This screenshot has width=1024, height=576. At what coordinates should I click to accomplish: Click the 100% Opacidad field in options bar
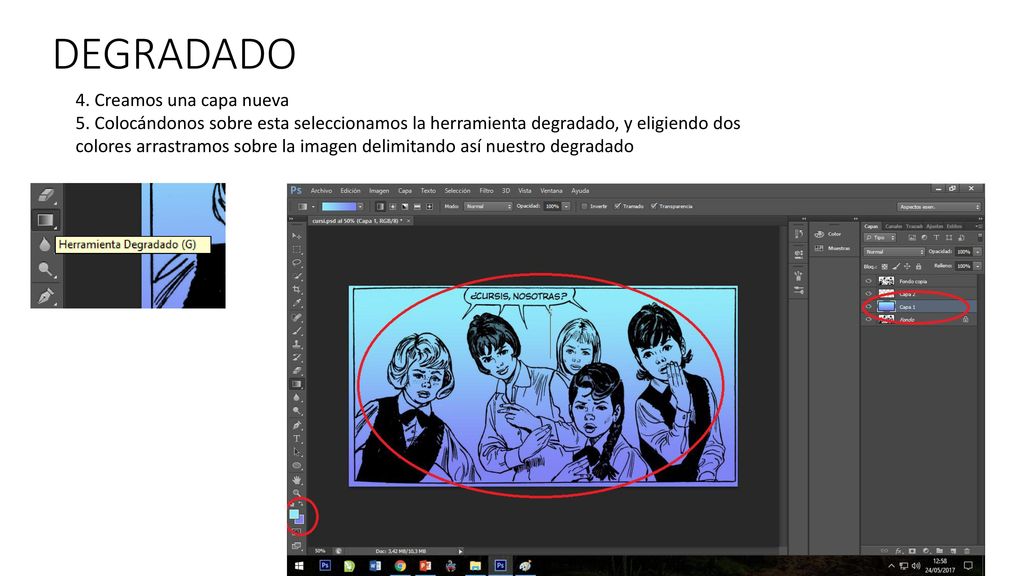(552, 206)
